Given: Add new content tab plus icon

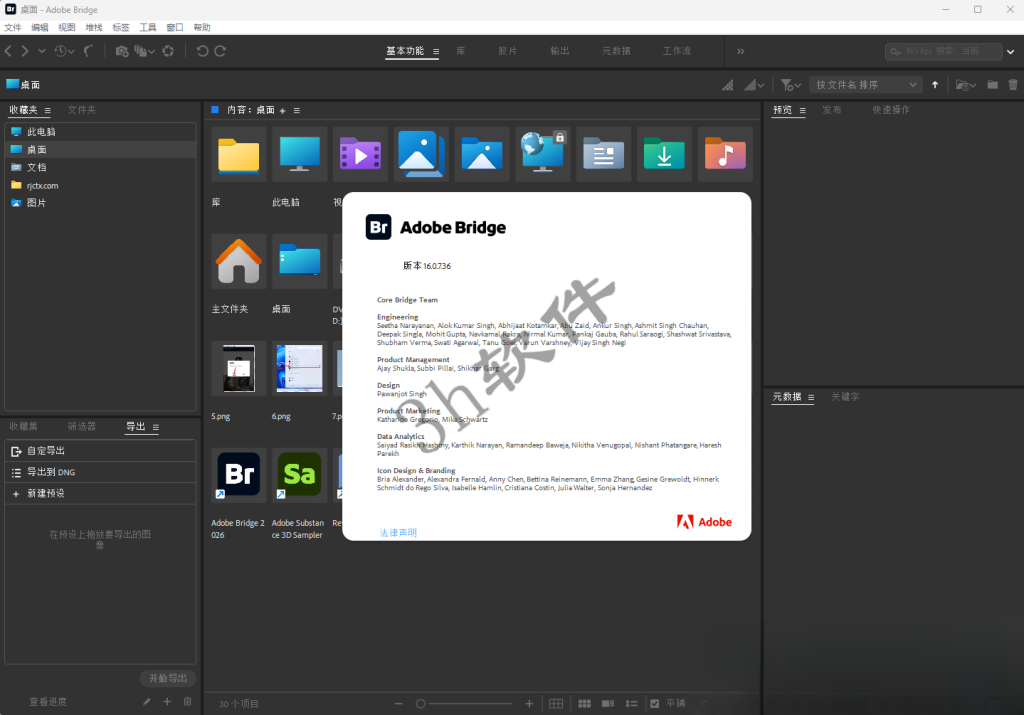Looking at the screenshot, I should click(x=283, y=111).
